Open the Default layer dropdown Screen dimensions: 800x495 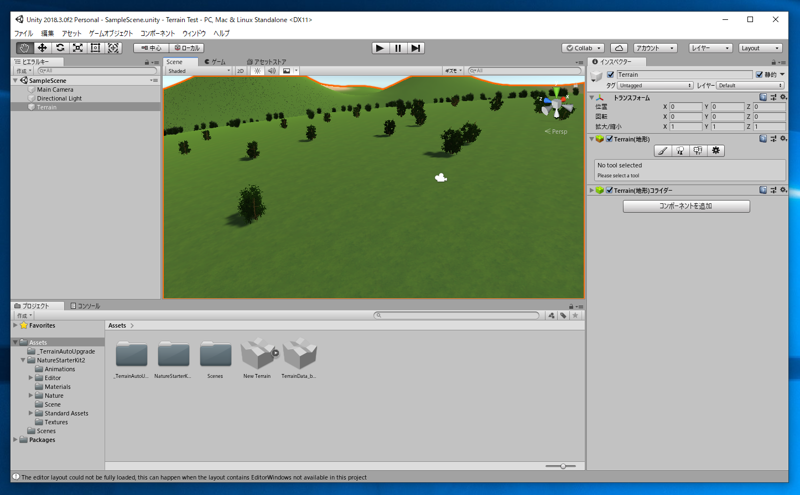(x=751, y=85)
